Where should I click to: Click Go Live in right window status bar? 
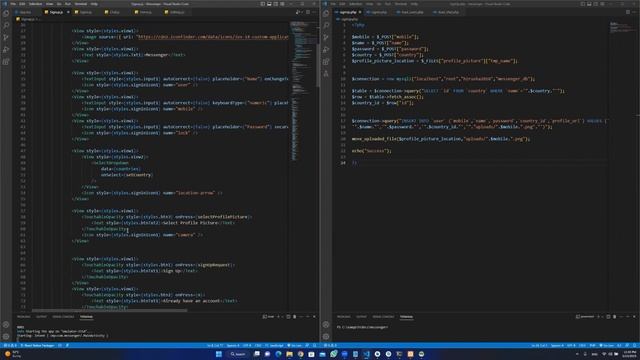click(608, 346)
